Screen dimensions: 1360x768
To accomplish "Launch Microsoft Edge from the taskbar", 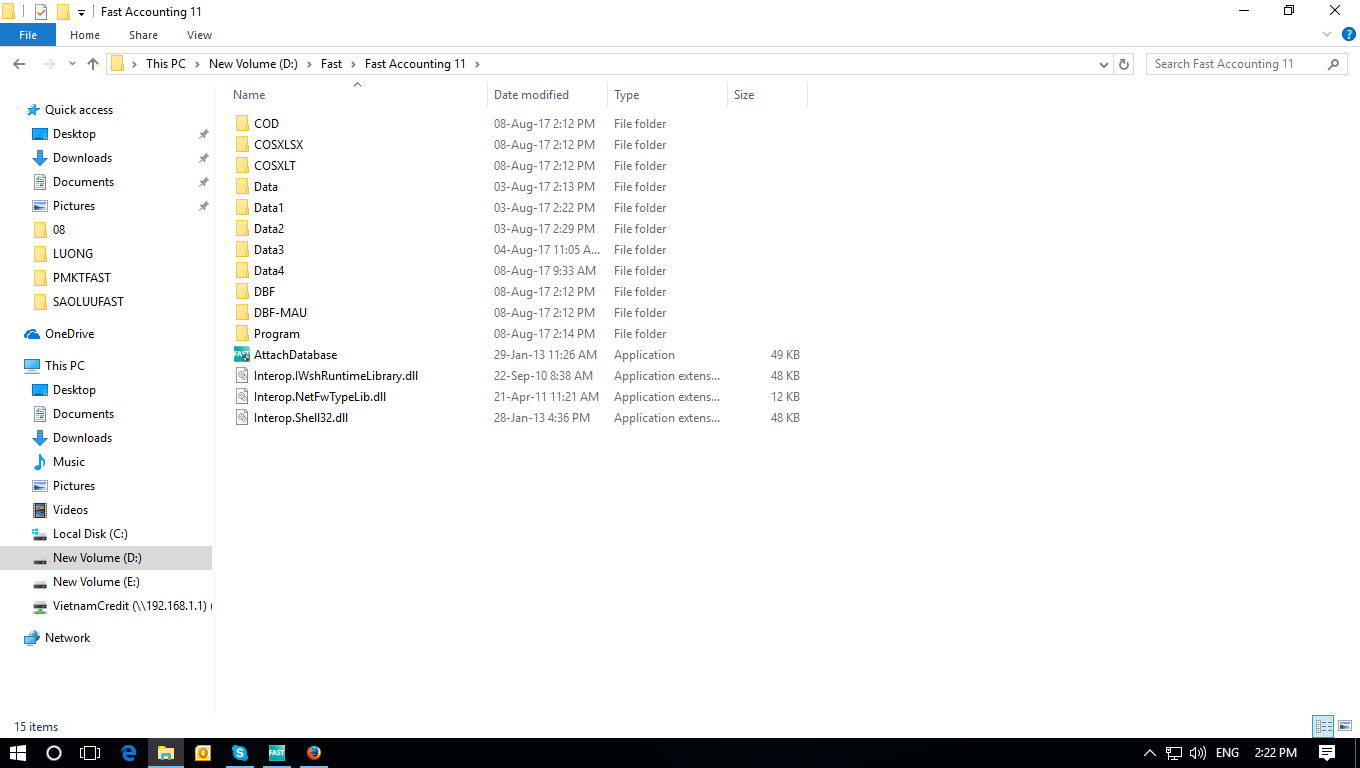I will [129, 753].
